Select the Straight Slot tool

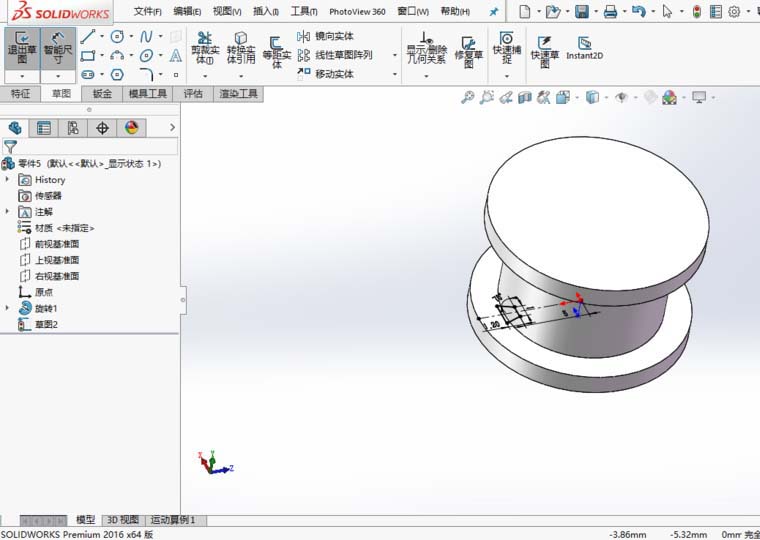point(88,75)
